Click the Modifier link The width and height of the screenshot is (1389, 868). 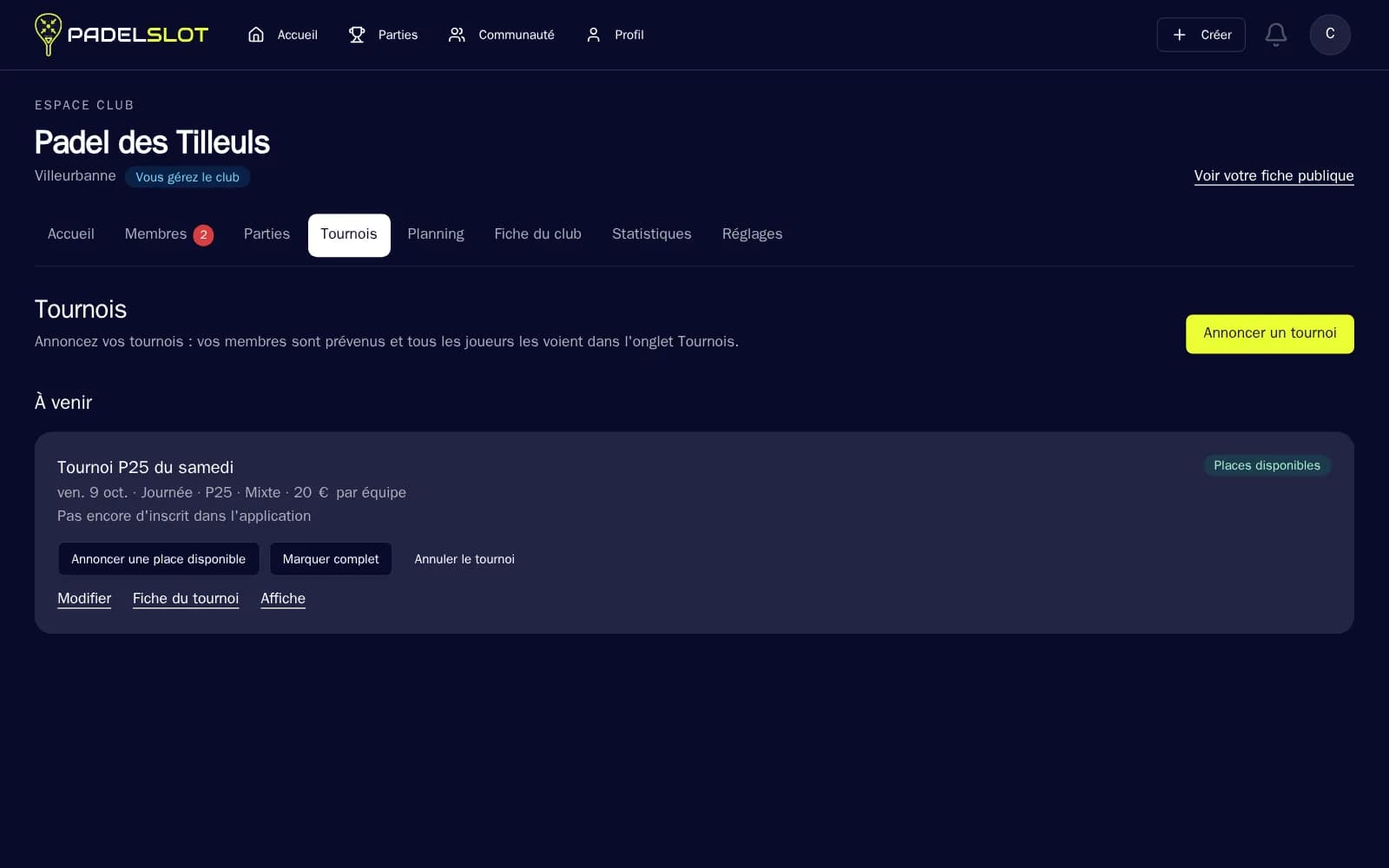(x=84, y=598)
